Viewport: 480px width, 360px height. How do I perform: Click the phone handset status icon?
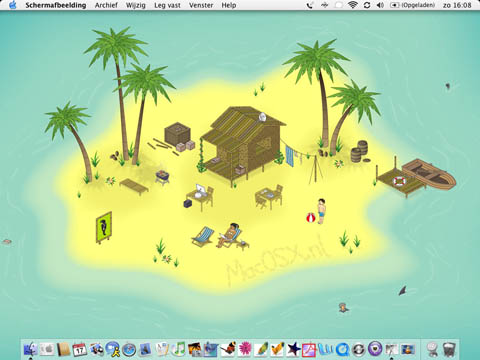point(310,5)
